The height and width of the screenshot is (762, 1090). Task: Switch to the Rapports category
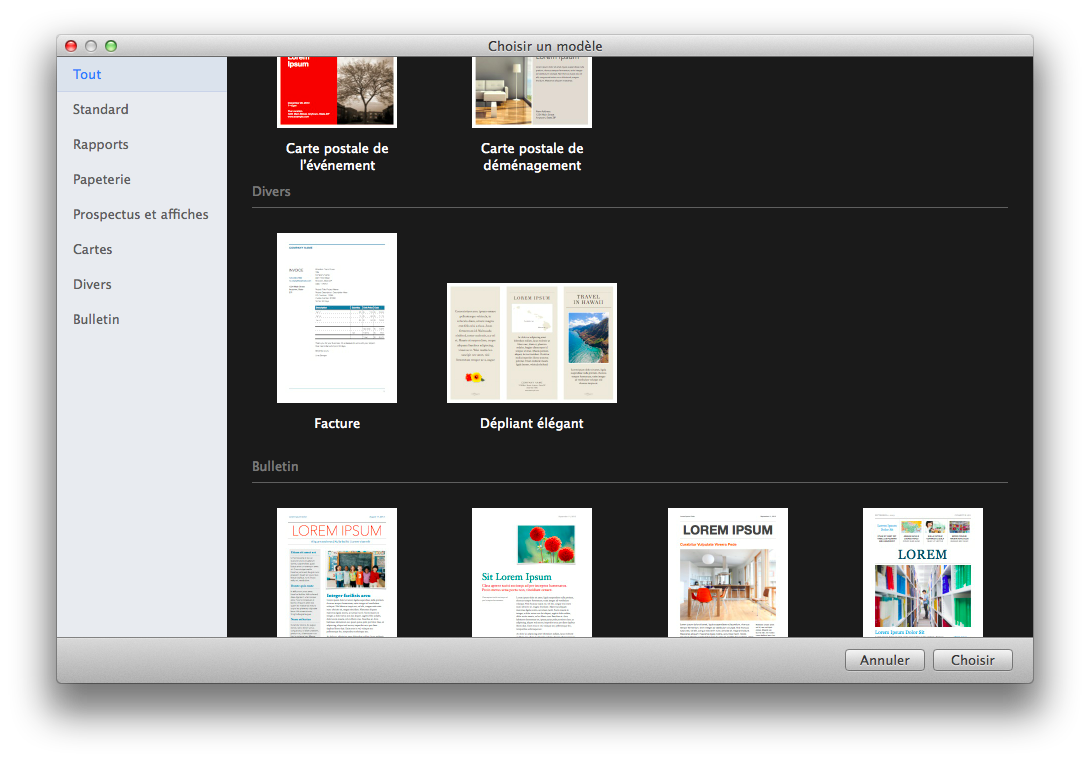tap(100, 145)
